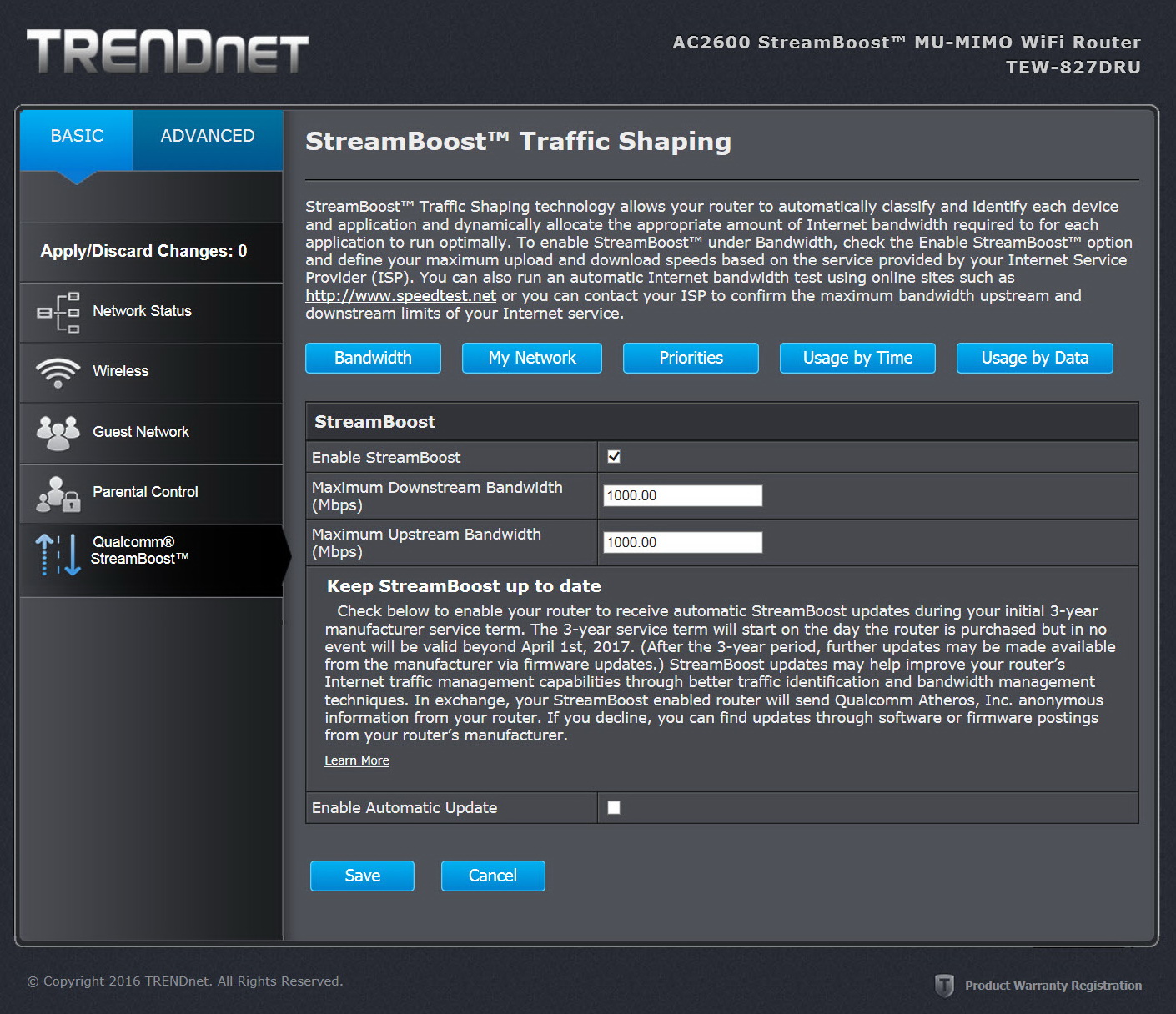Click the AC2600 StreamBoost MU-MIMO WiFi Router text

tap(907, 43)
